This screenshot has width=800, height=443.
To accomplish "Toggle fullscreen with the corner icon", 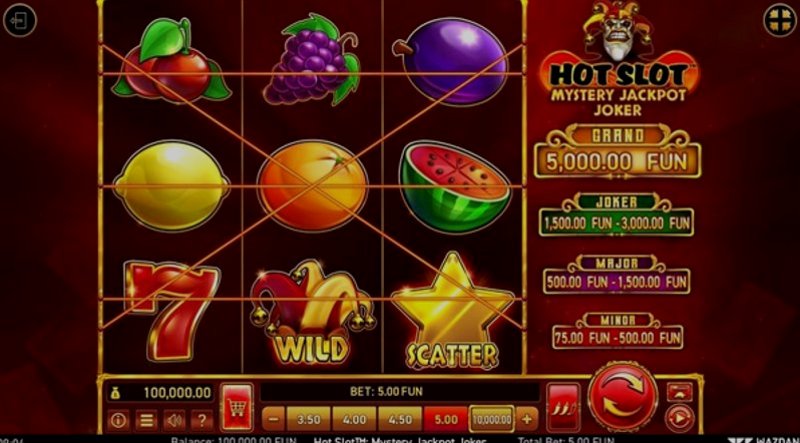I will [780, 20].
